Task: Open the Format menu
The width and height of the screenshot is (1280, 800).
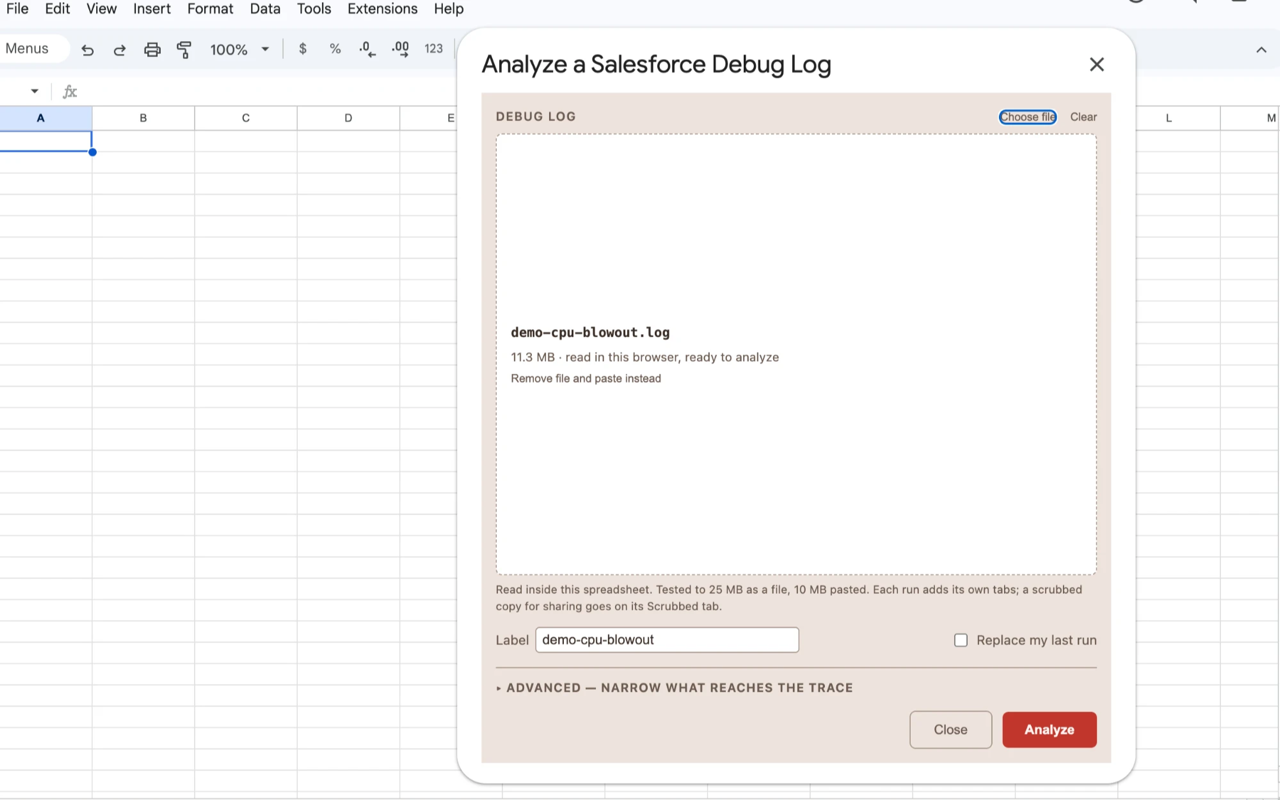Action: coord(210,9)
